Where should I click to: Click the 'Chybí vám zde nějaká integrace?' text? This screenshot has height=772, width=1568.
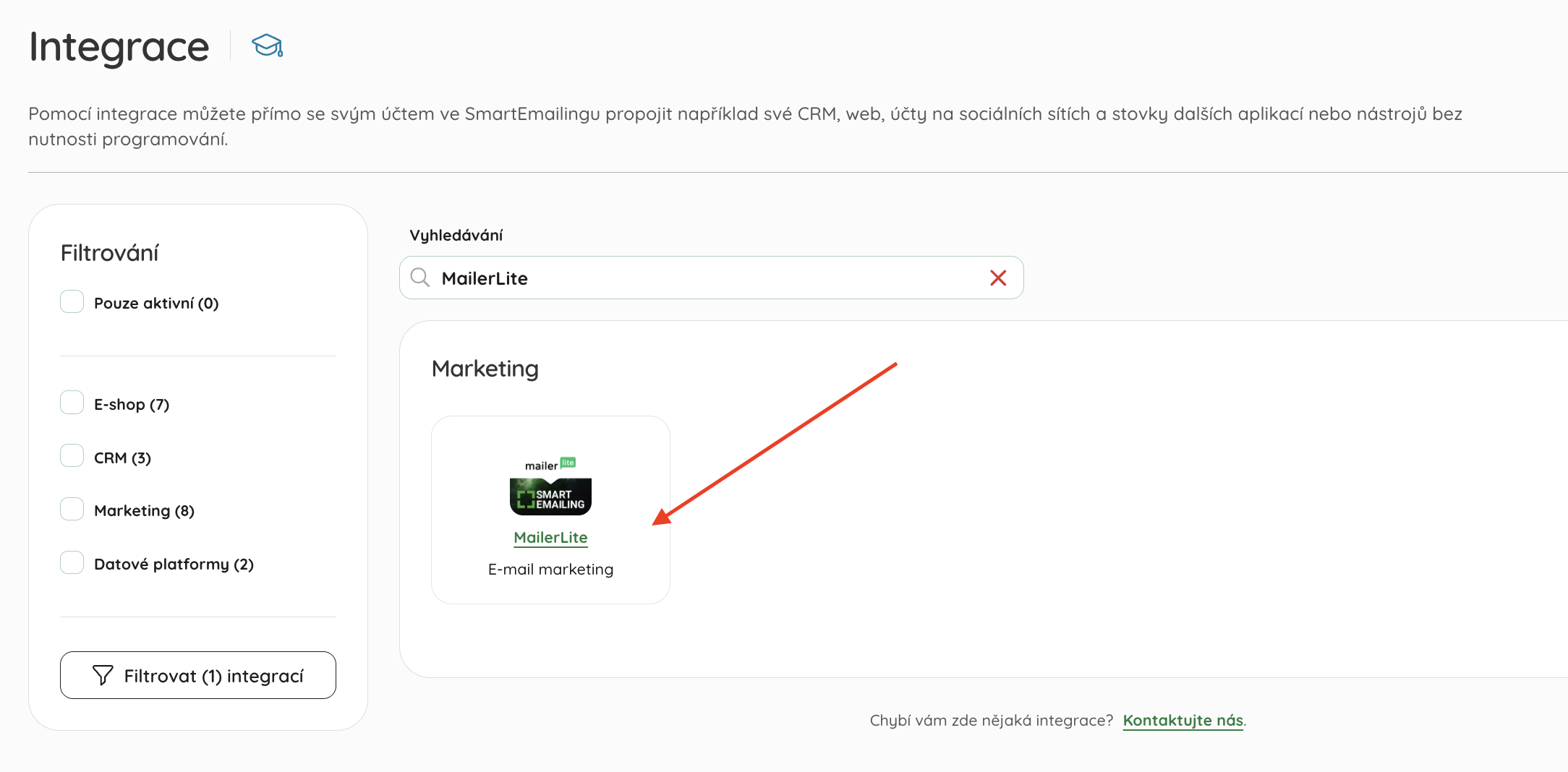point(992,721)
